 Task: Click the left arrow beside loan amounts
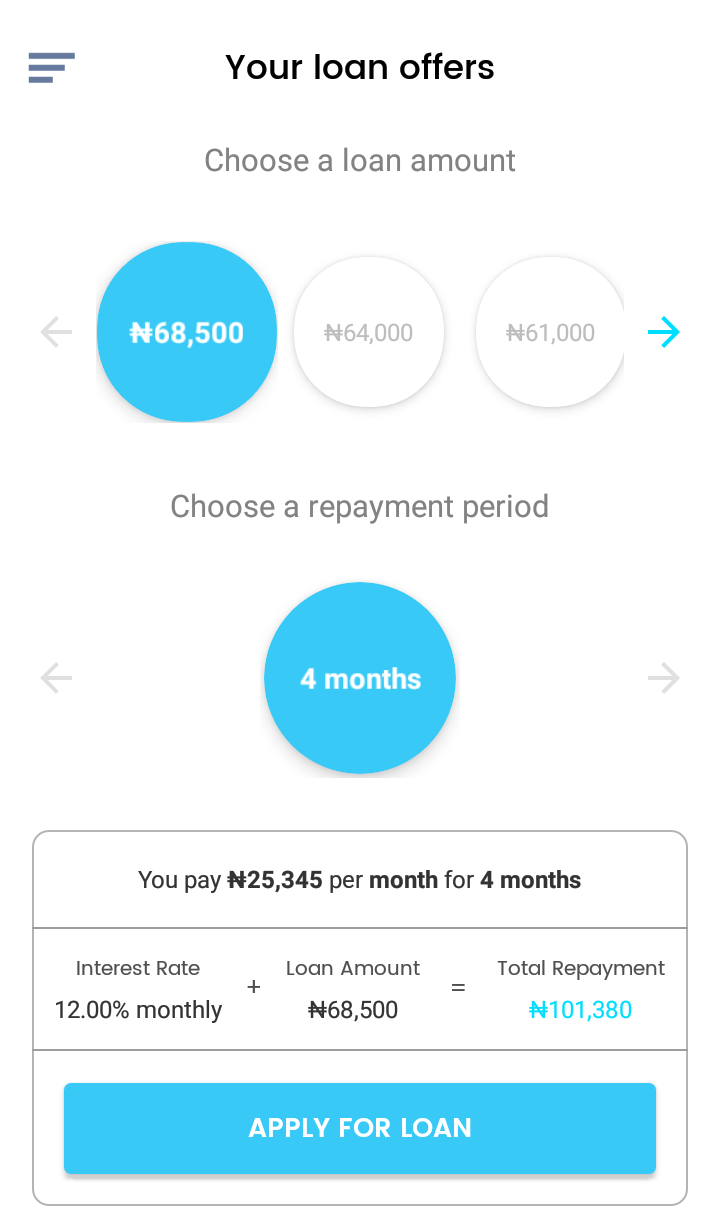pyautogui.click(x=55, y=332)
